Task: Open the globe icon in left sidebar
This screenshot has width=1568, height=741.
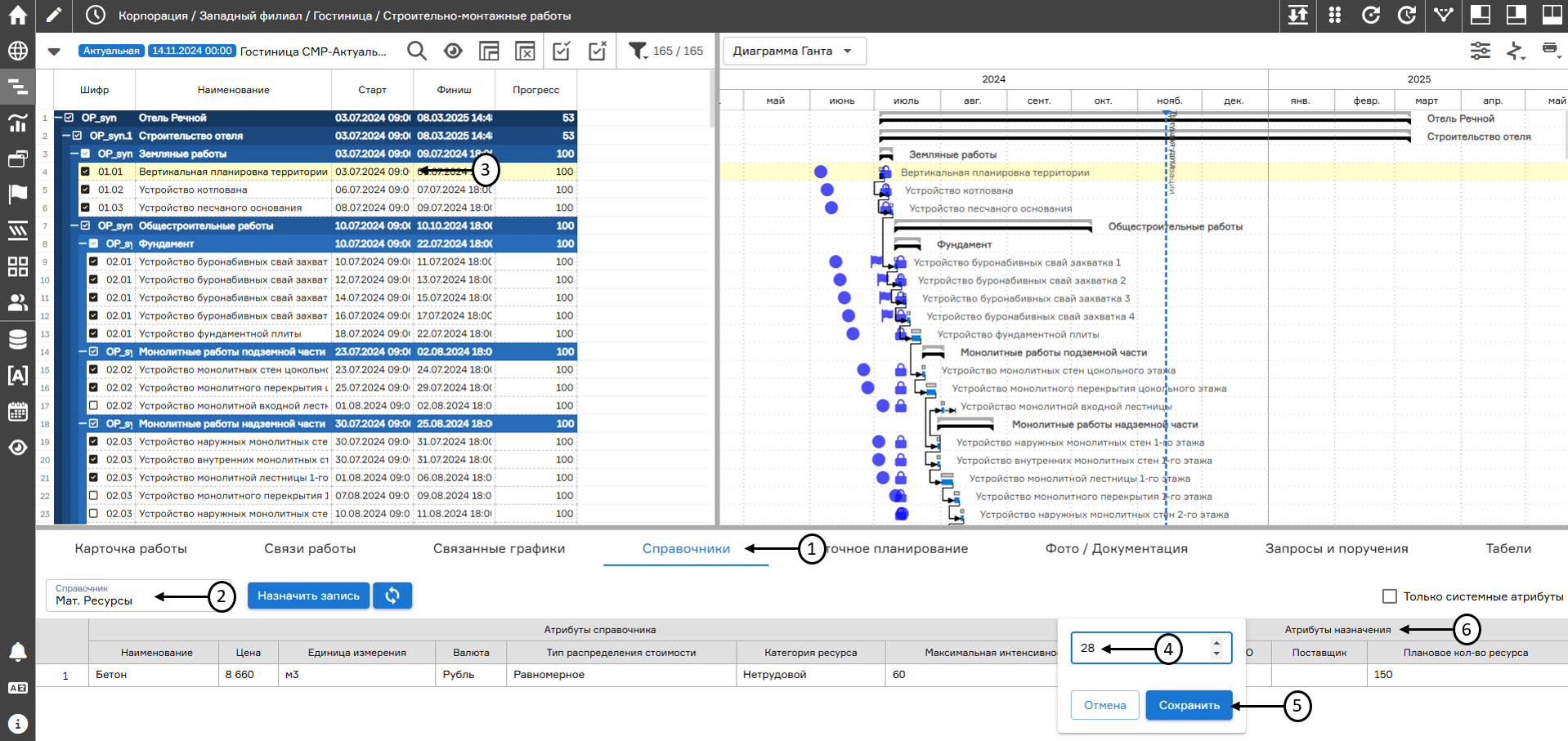Action: tap(17, 51)
